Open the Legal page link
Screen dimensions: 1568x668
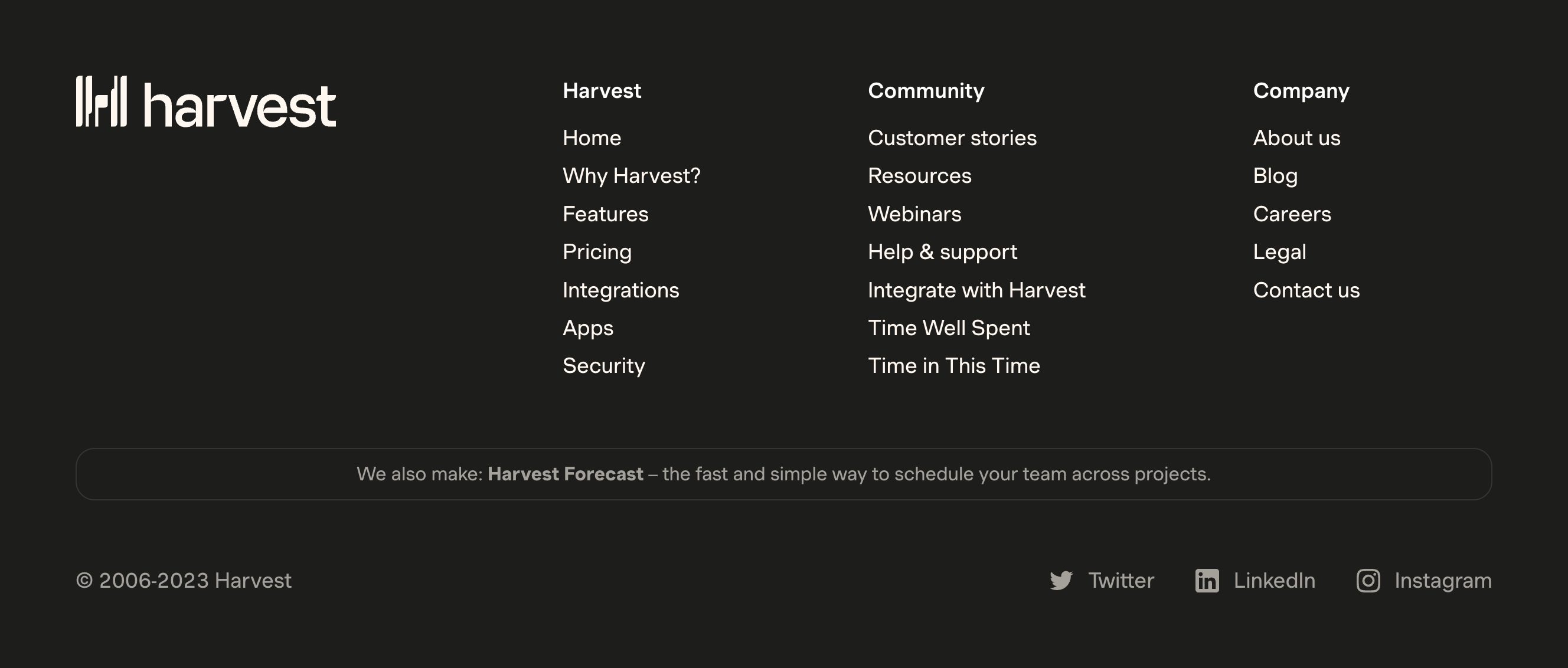[x=1279, y=252]
